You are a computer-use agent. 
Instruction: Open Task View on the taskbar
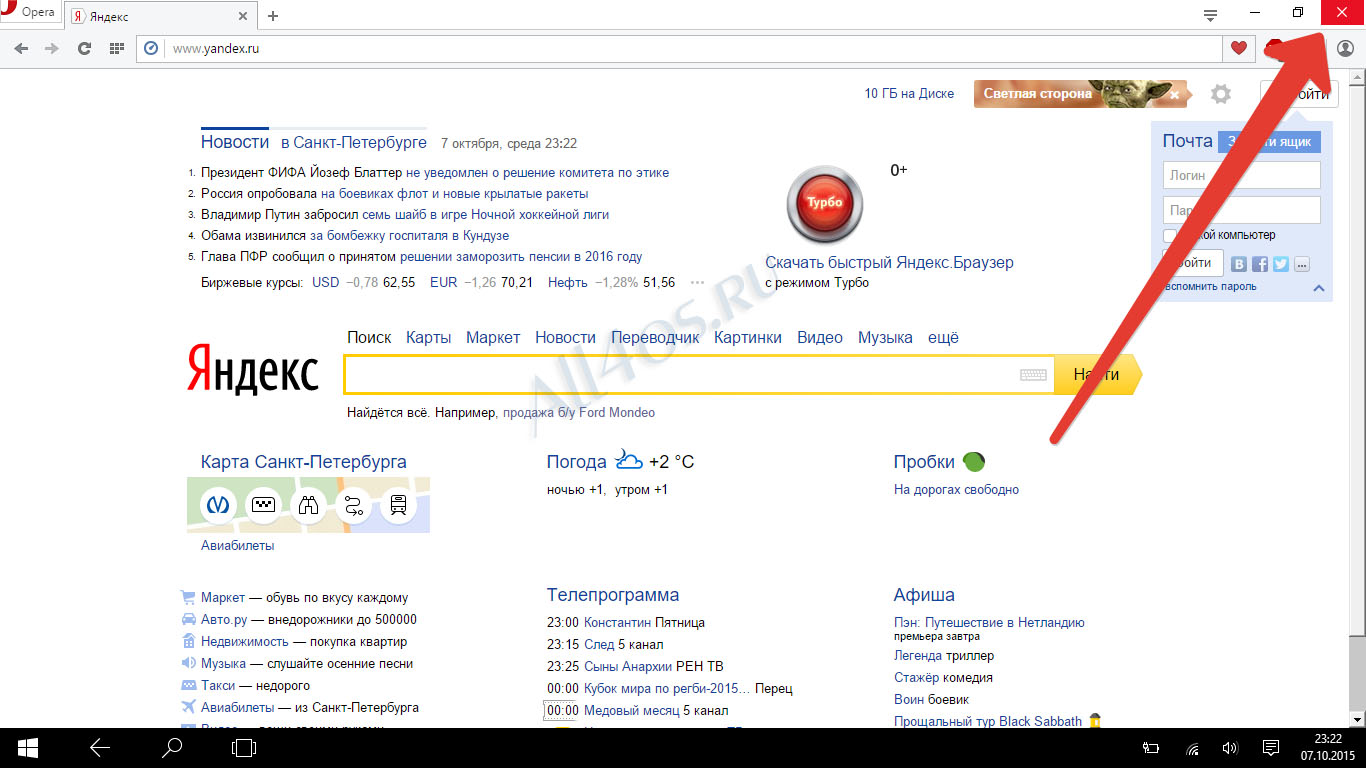pyautogui.click(x=244, y=747)
